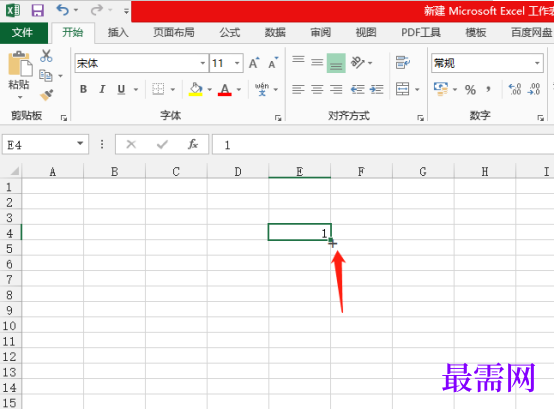Align text left

tap(298, 89)
